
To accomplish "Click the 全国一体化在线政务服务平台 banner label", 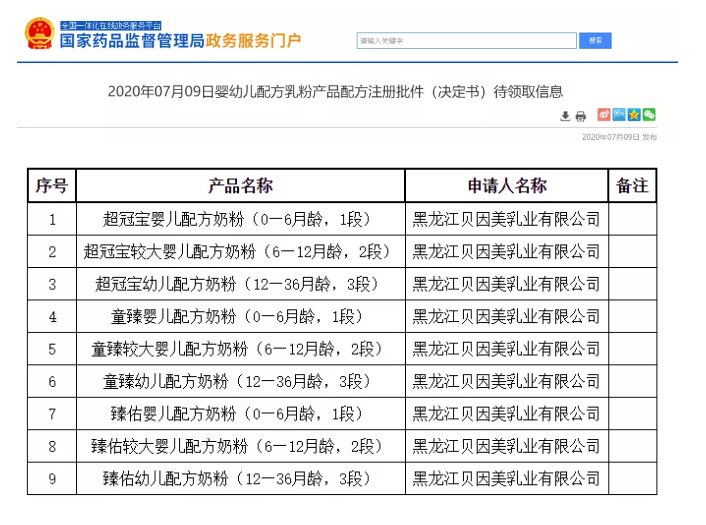I will click(x=111, y=26).
